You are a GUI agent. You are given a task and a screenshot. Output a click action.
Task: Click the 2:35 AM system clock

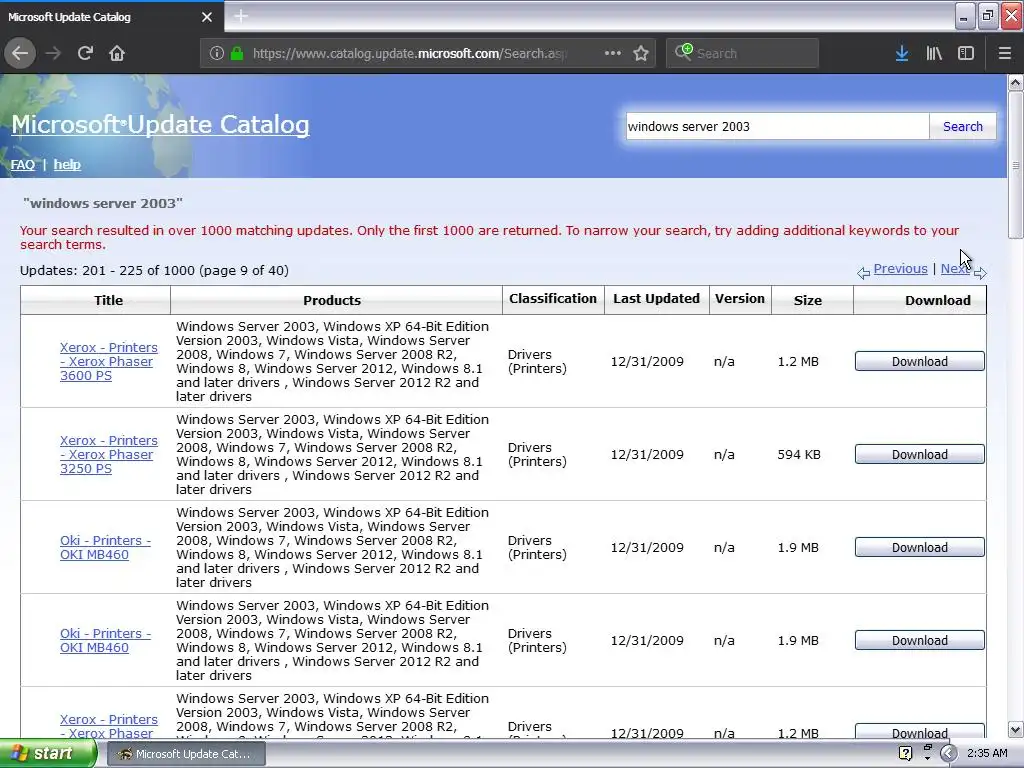pyautogui.click(x=987, y=753)
